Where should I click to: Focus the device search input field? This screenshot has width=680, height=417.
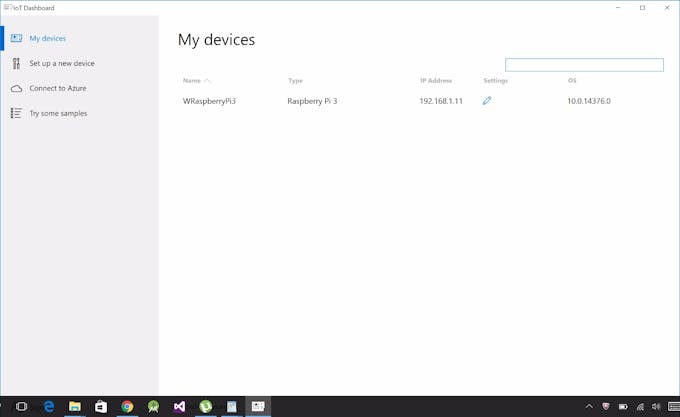click(584, 65)
